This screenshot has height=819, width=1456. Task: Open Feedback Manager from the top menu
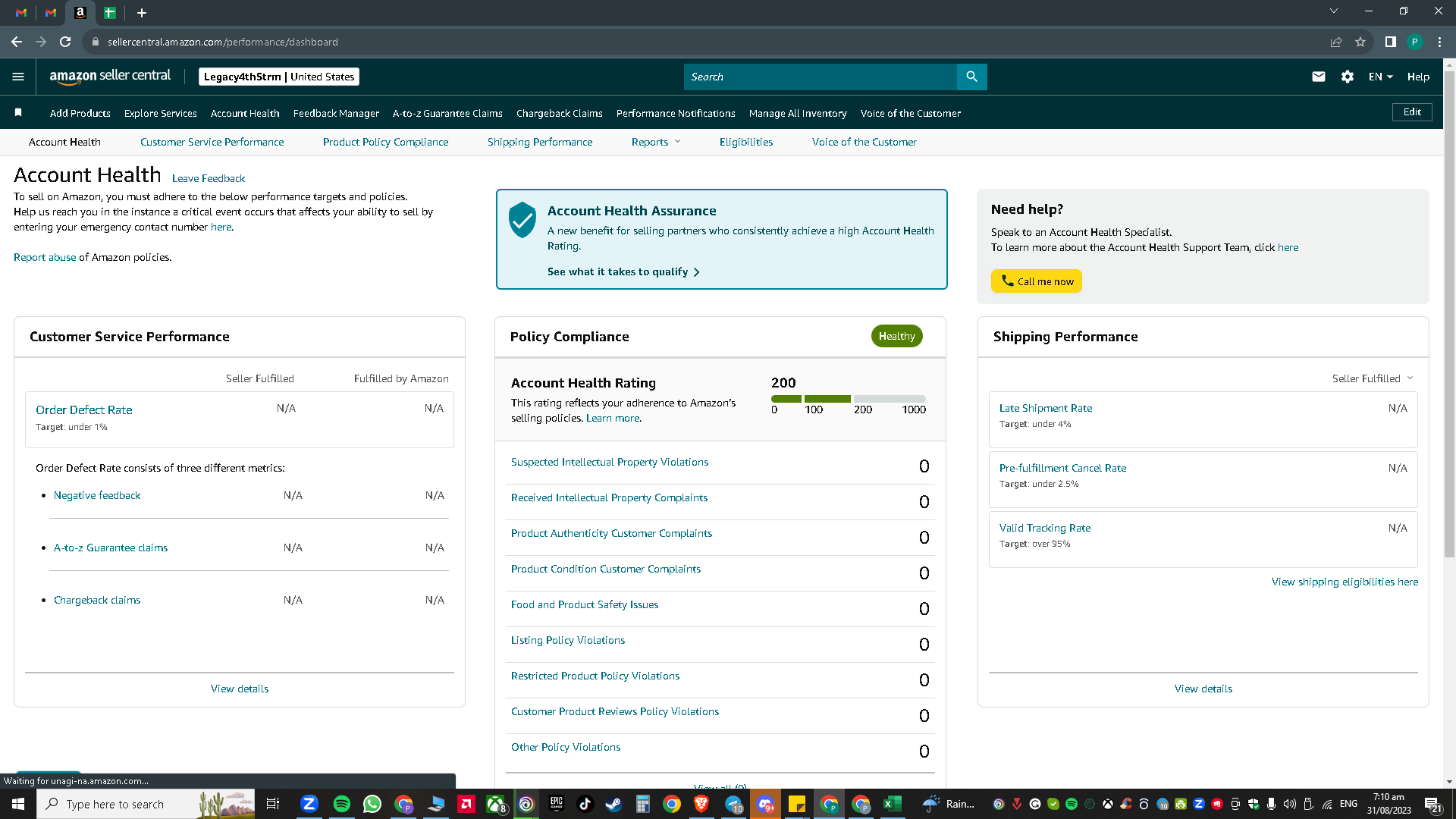(336, 113)
